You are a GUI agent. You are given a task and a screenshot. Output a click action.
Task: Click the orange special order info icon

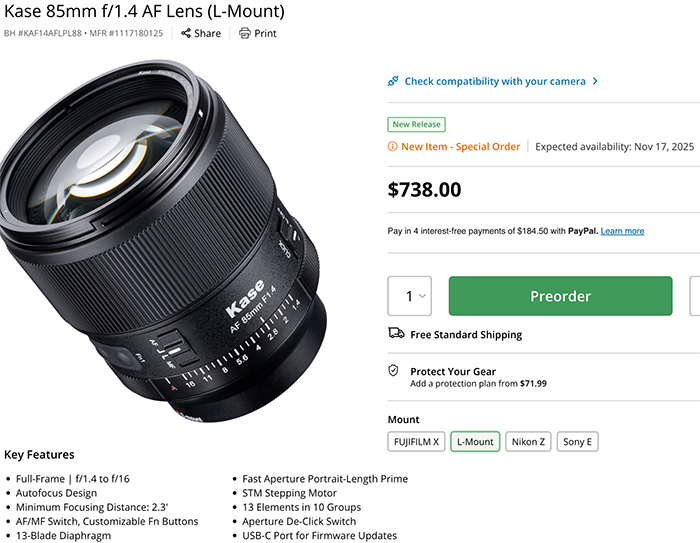(393, 147)
